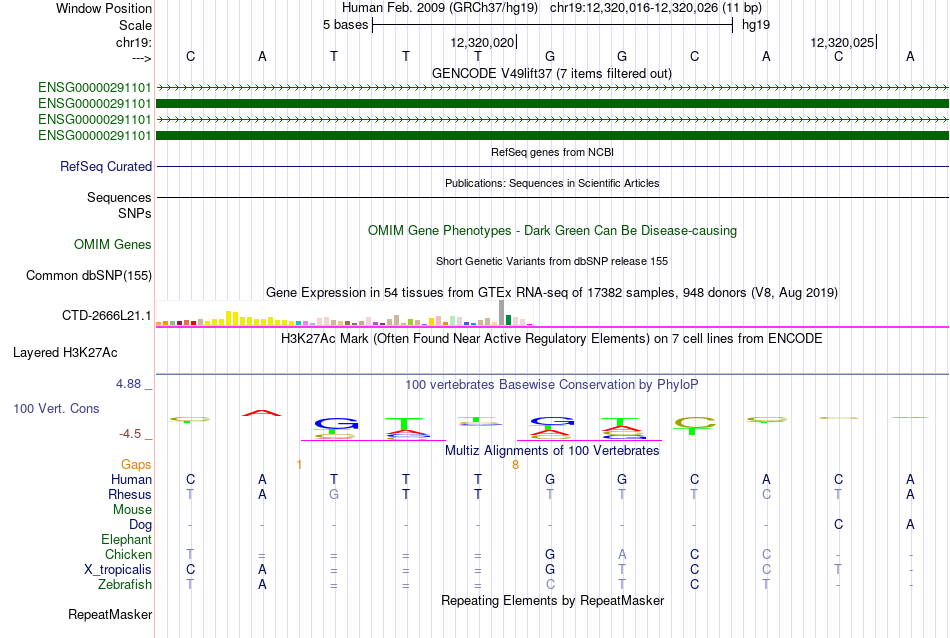This screenshot has width=950, height=638.
Task: Click the "Human Feb. 2009 (GRCh37/hg19)" assembly text
Action: click(x=439, y=8)
